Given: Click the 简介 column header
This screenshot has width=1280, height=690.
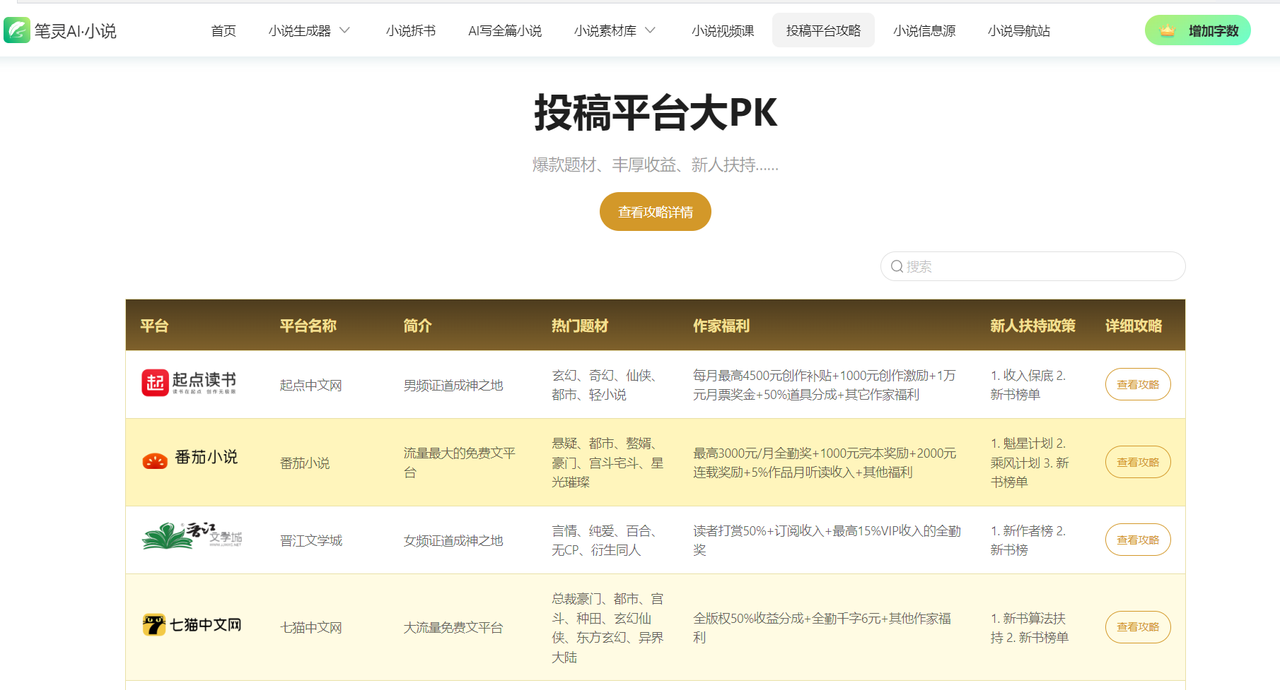Looking at the screenshot, I should pos(417,326).
